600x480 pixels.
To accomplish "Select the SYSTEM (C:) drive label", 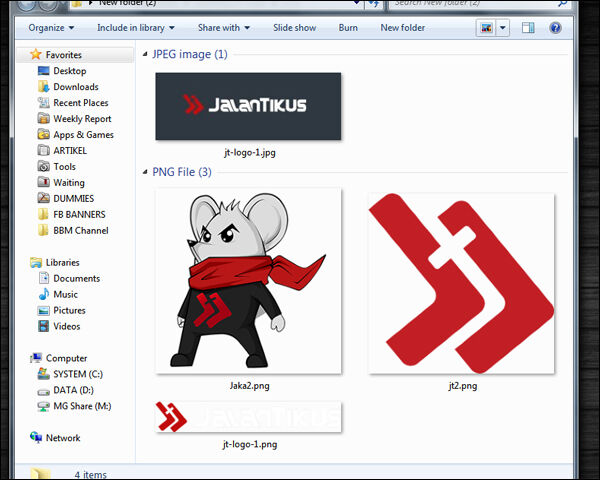I will coord(78,374).
